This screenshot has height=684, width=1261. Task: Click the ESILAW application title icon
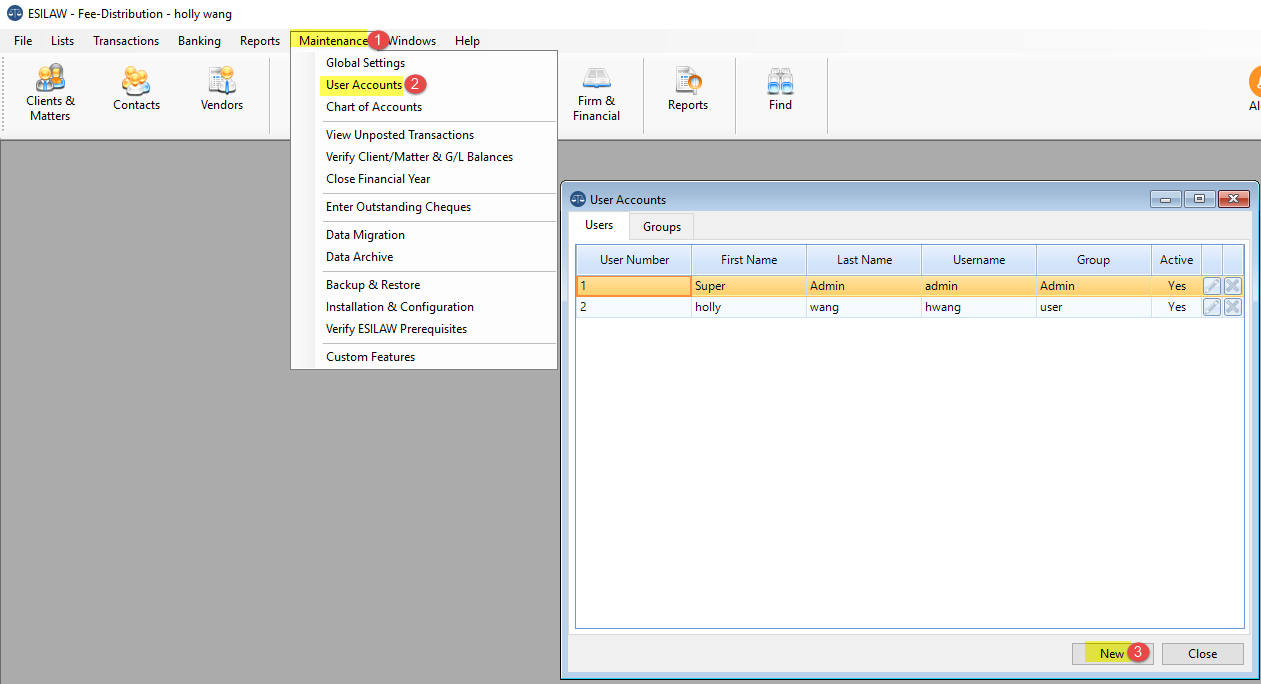pyautogui.click(x=15, y=14)
